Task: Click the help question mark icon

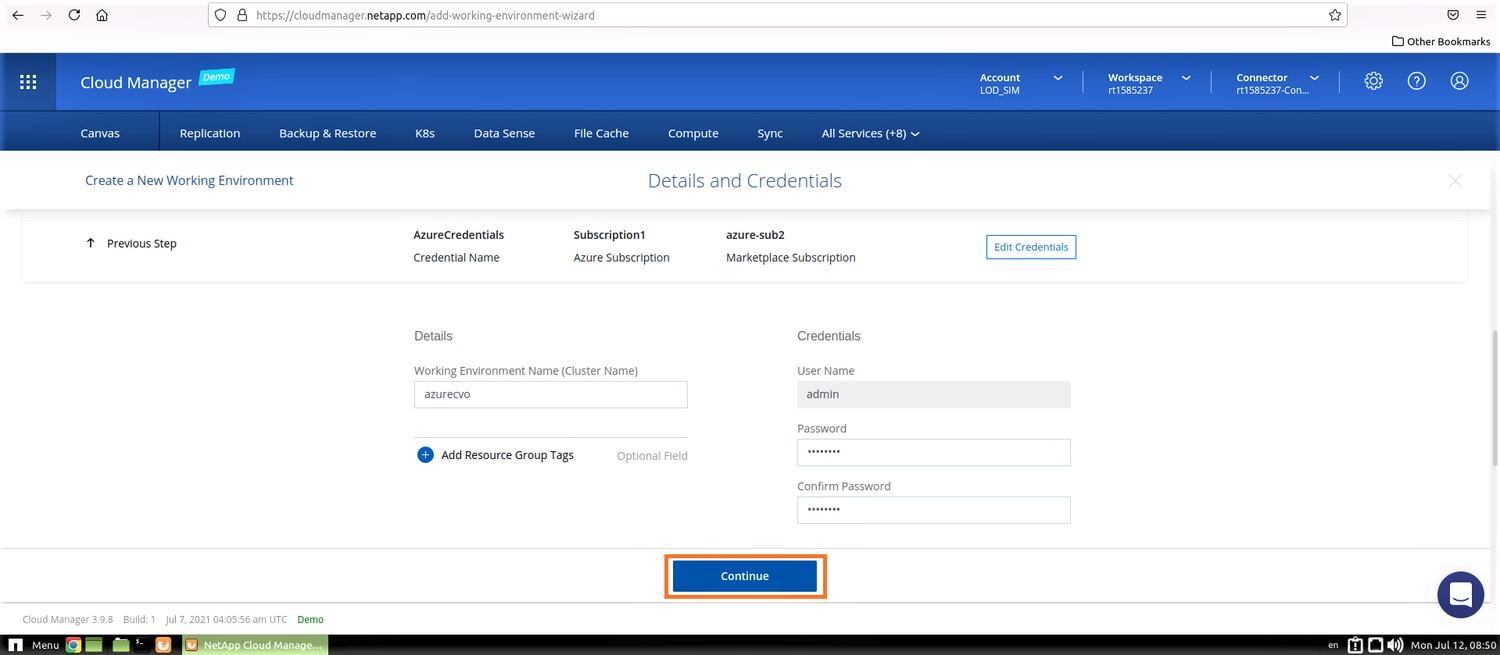Action: click(x=1416, y=82)
